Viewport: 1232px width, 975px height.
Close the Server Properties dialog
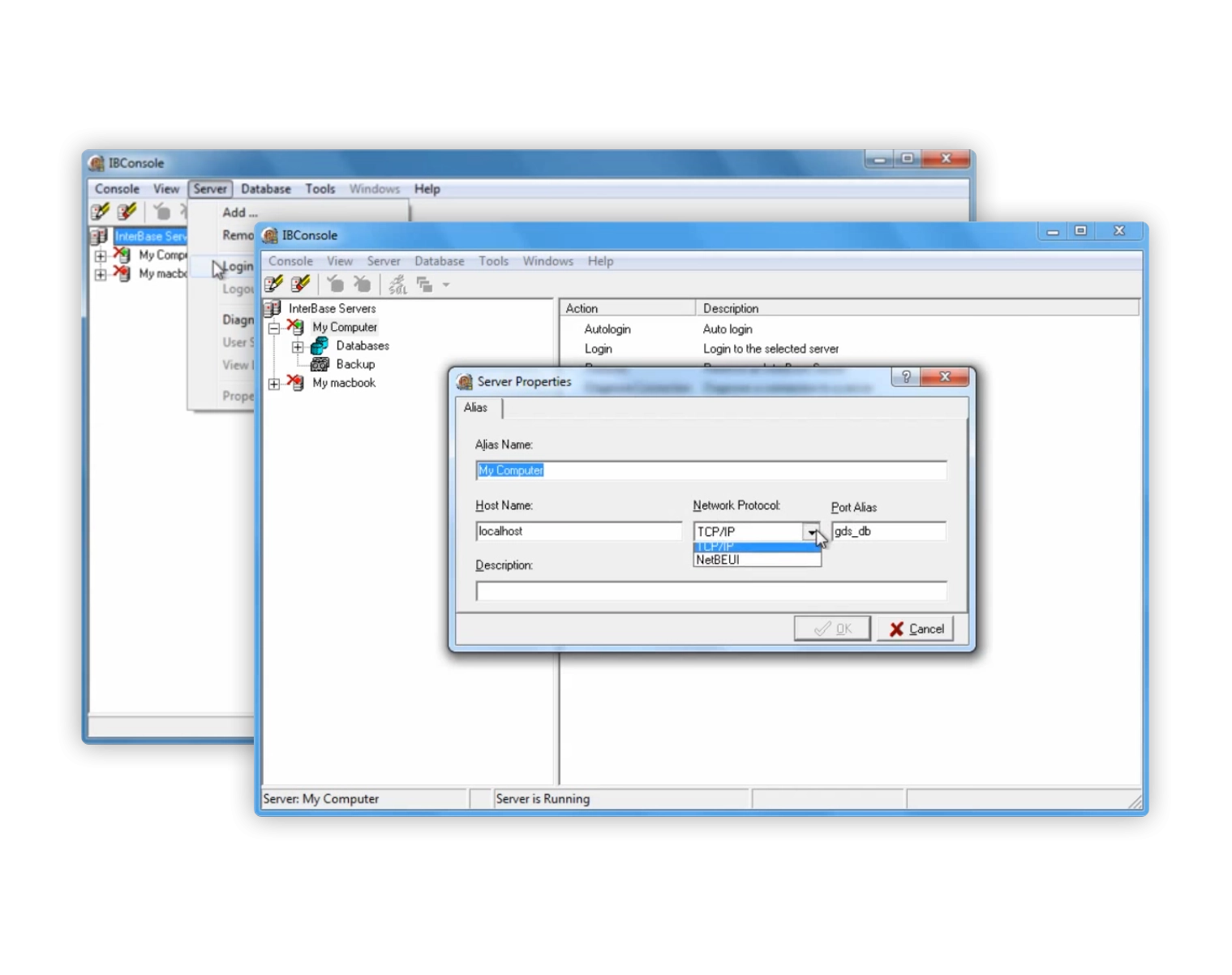[x=945, y=377]
